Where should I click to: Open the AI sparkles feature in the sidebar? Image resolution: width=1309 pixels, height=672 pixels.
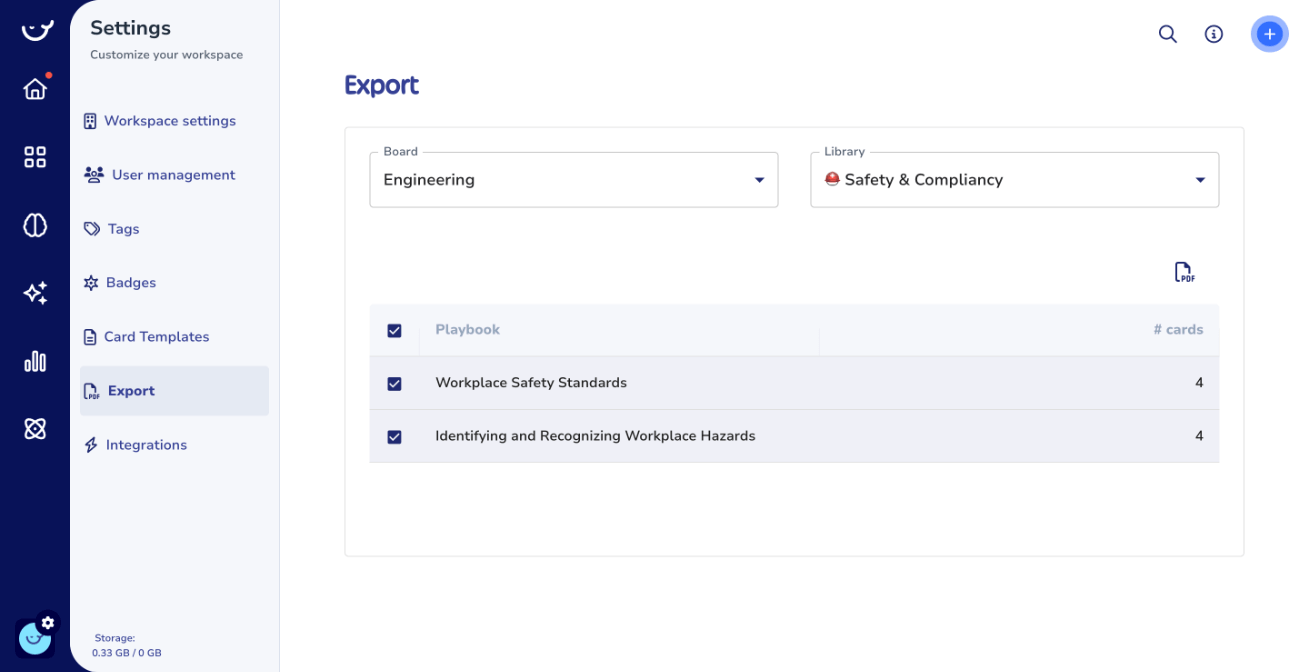(x=35, y=292)
